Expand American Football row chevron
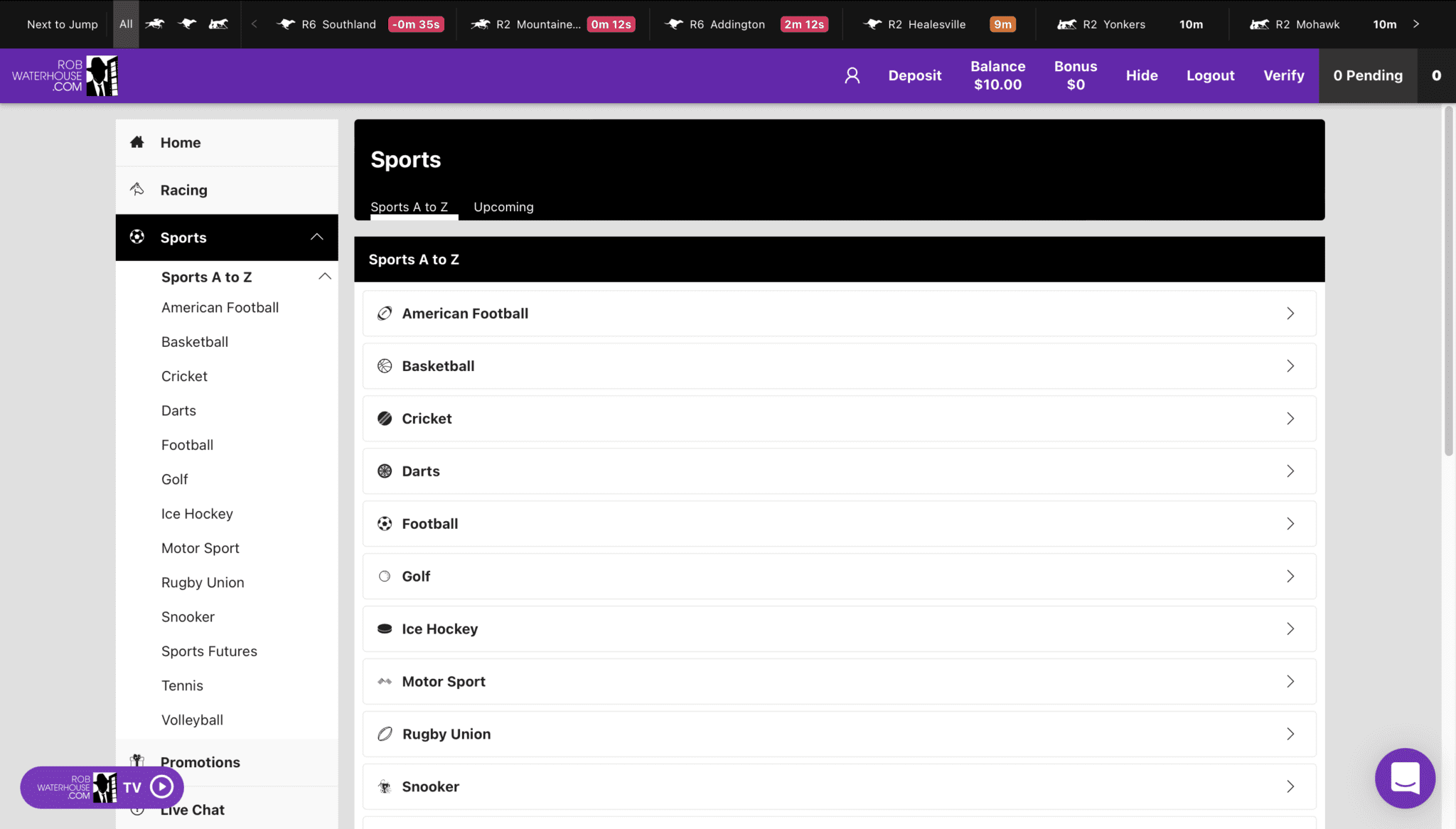Viewport: 1456px width, 829px height. click(x=1290, y=314)
